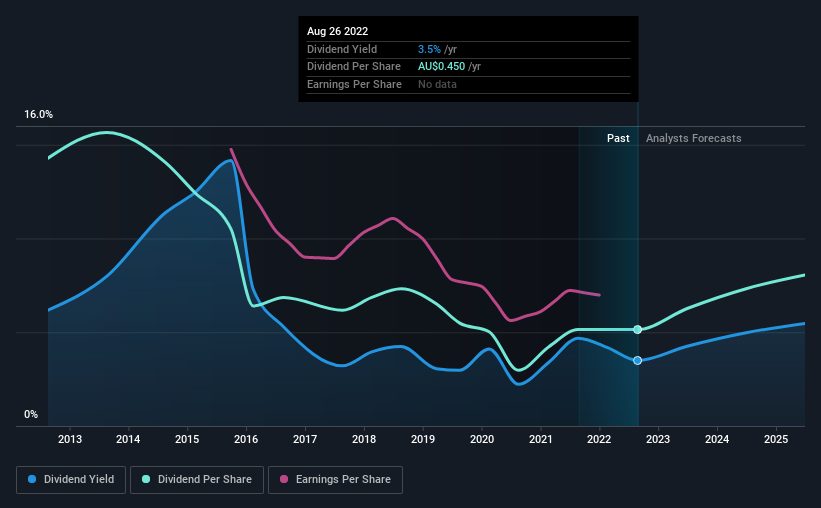Click the 2013 x-axis label

[70, 439]
